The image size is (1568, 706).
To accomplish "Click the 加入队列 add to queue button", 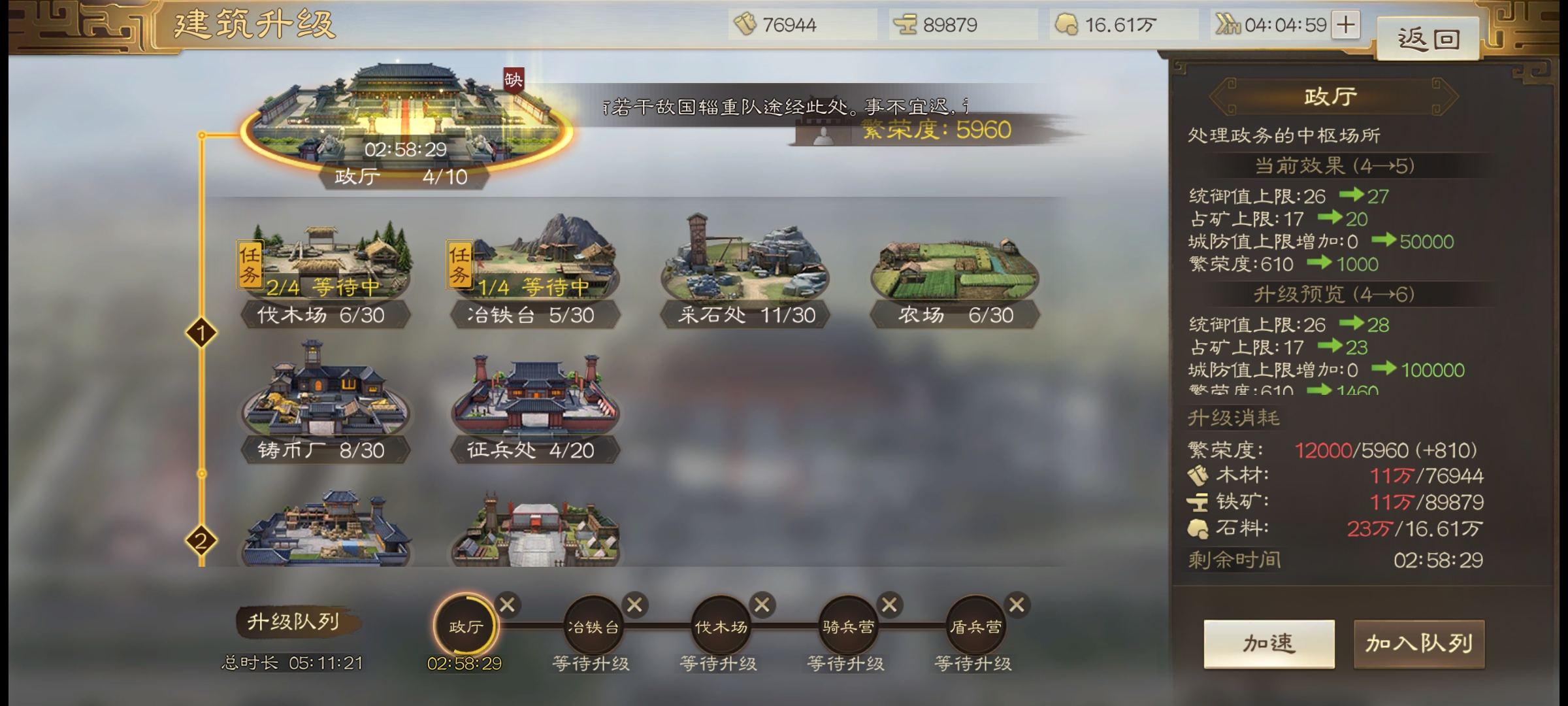I will point(1419,644).
